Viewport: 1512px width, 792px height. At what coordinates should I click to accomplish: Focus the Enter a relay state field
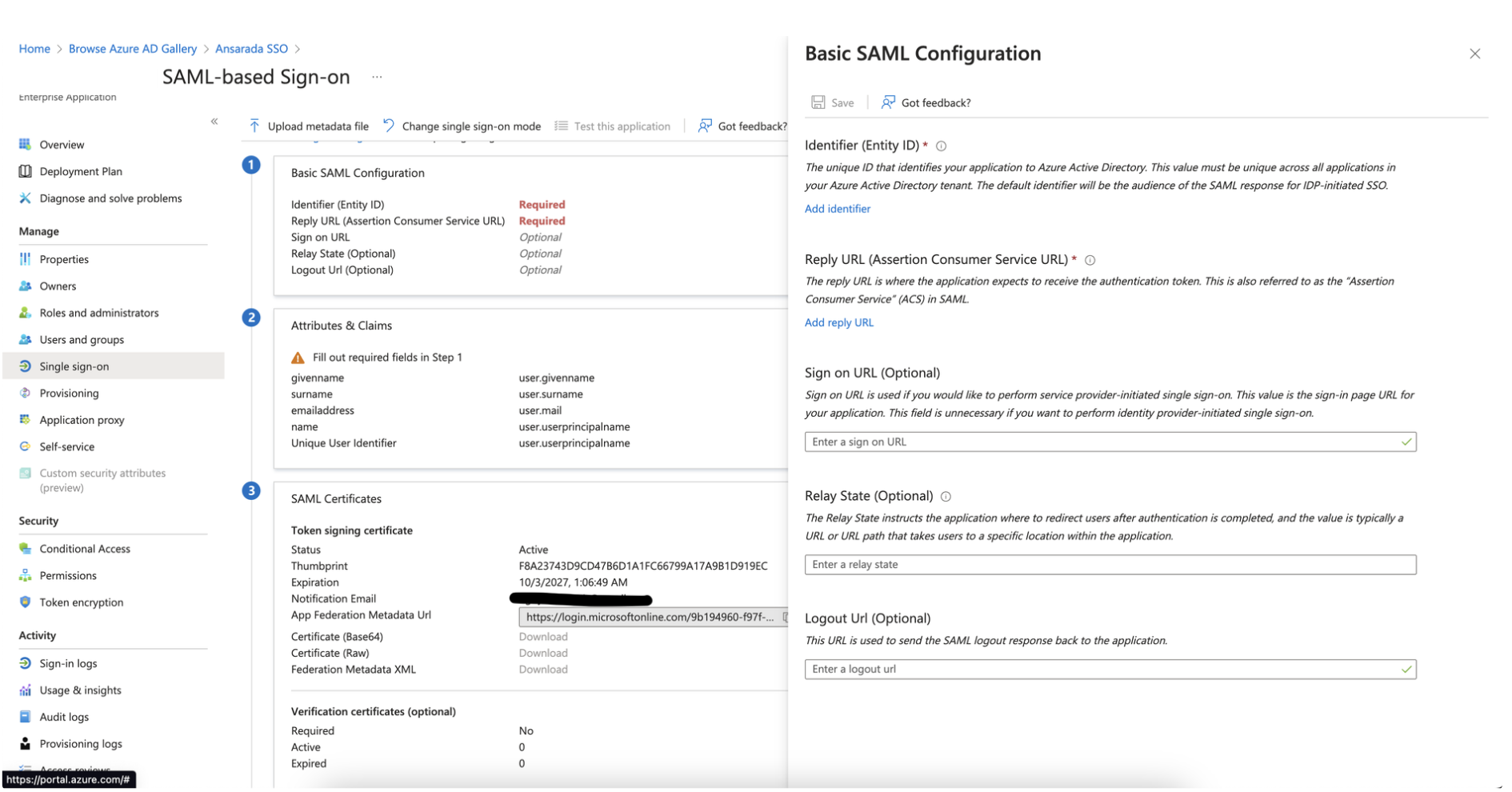[1110, 565]
